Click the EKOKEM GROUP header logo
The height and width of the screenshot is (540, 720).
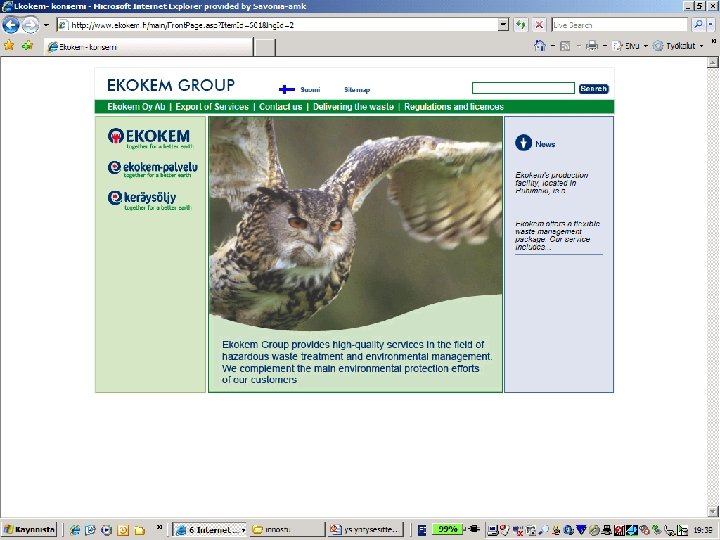click(171, 85)
